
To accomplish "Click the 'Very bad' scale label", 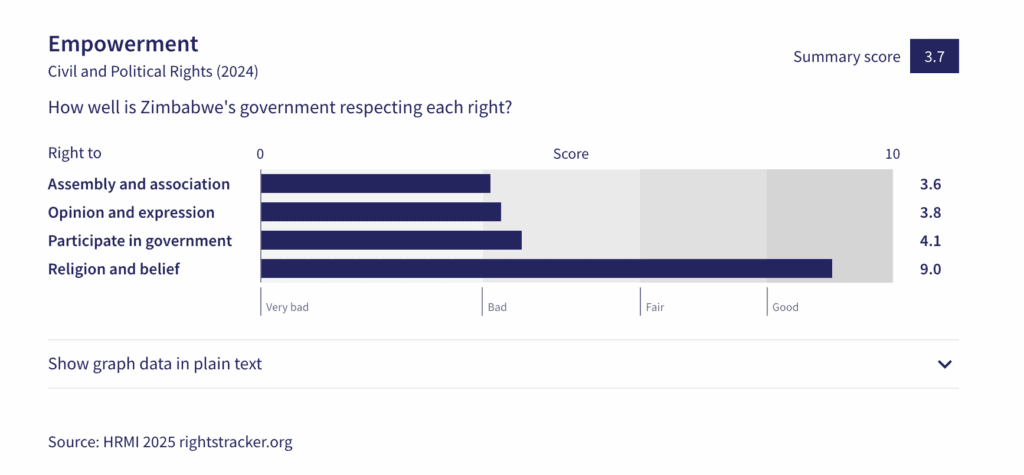I will [x=287, y=307].
